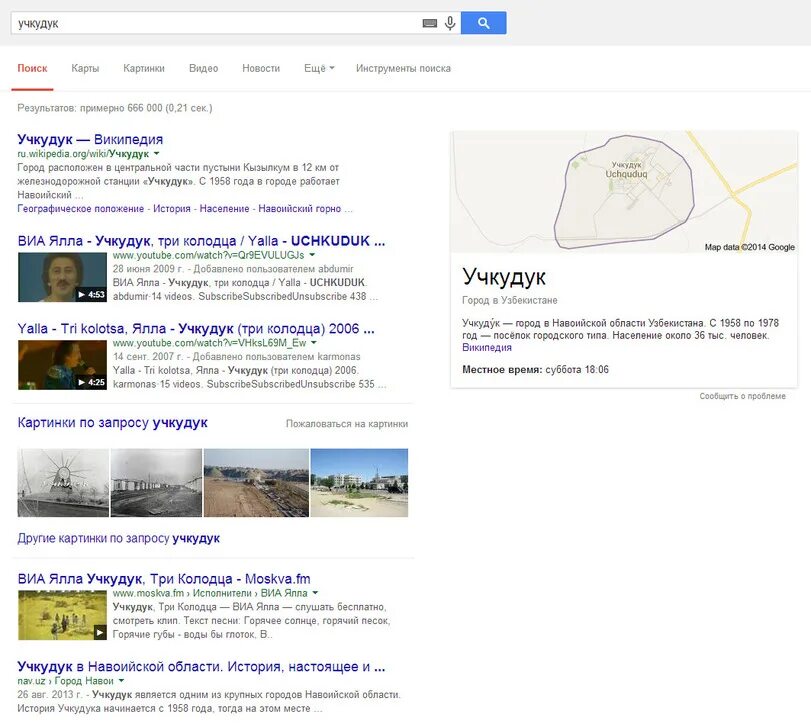Image resolution: width=811 pixels, height=727 pixels.
Task: Open Географическое положение sublink
Action: click(81, 208)
